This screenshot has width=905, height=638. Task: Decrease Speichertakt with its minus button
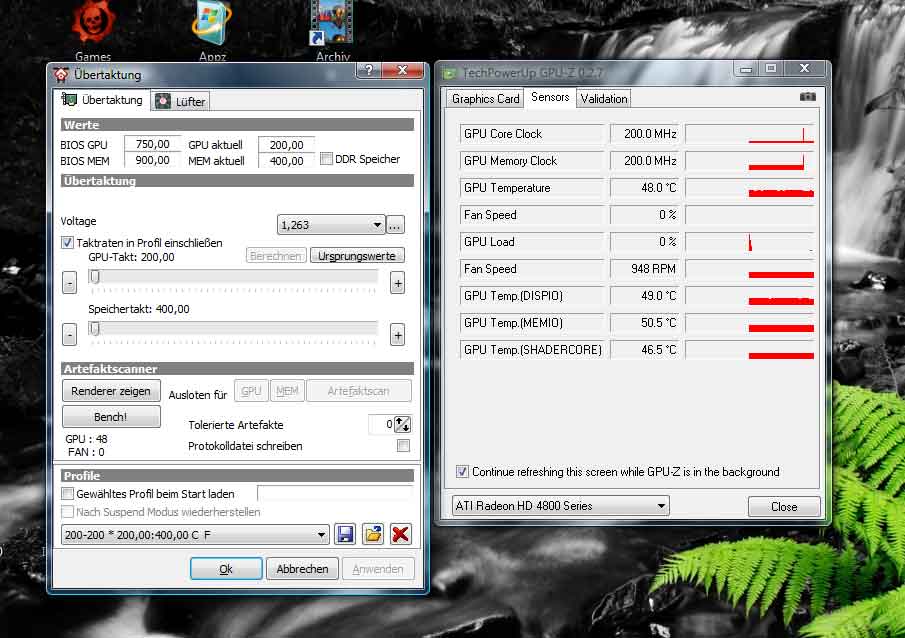(x=69, y=335)
